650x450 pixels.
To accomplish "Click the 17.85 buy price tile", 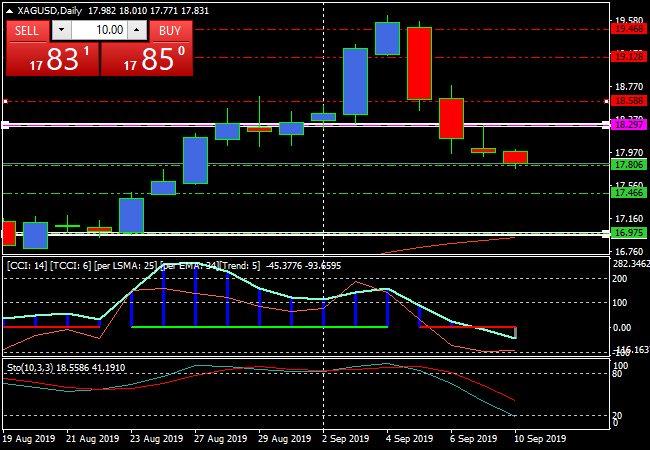I will coord(147,60).
